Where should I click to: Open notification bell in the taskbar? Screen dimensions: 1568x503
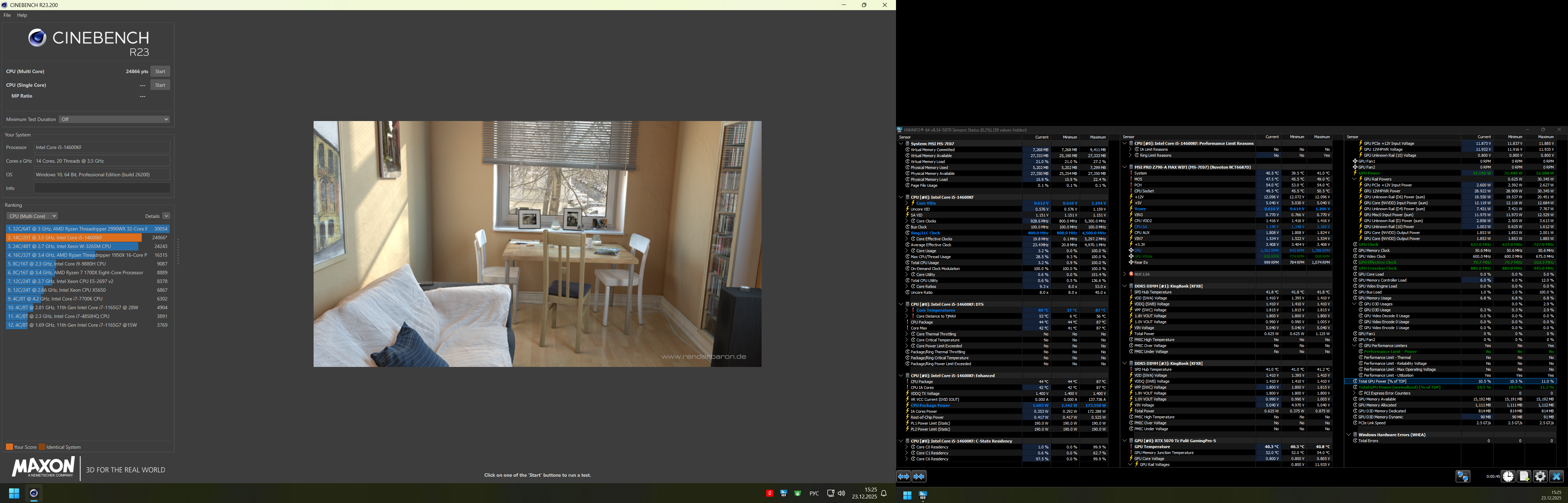pos(884,493)
